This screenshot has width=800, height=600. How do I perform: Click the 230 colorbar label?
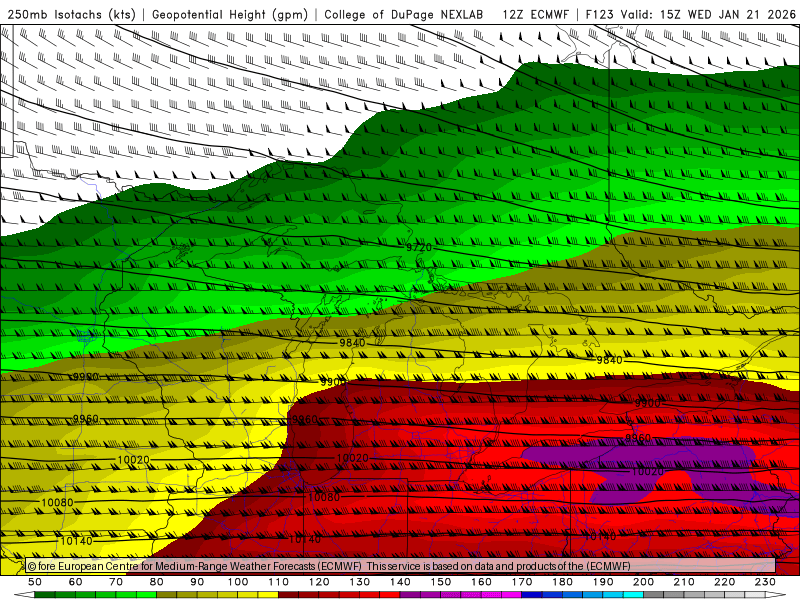765,582
